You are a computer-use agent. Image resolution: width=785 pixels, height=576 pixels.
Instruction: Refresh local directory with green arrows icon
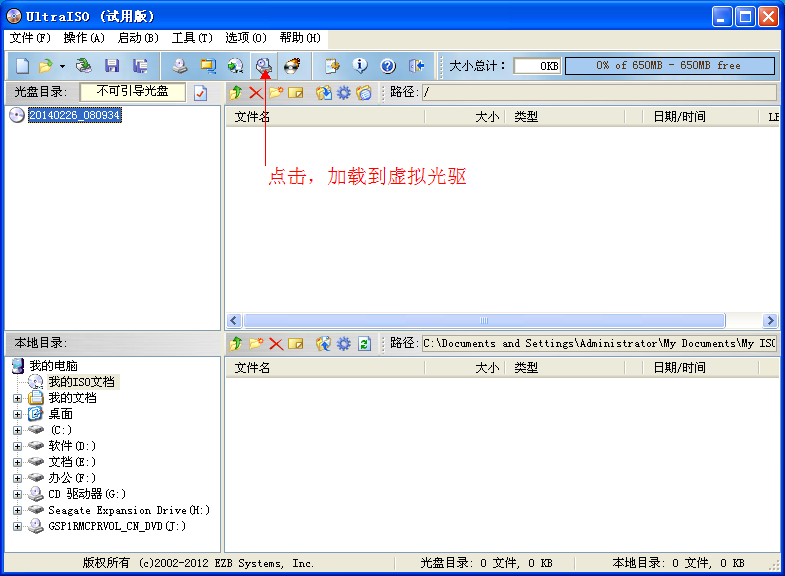pyautogui.click(x=364, y=344)
